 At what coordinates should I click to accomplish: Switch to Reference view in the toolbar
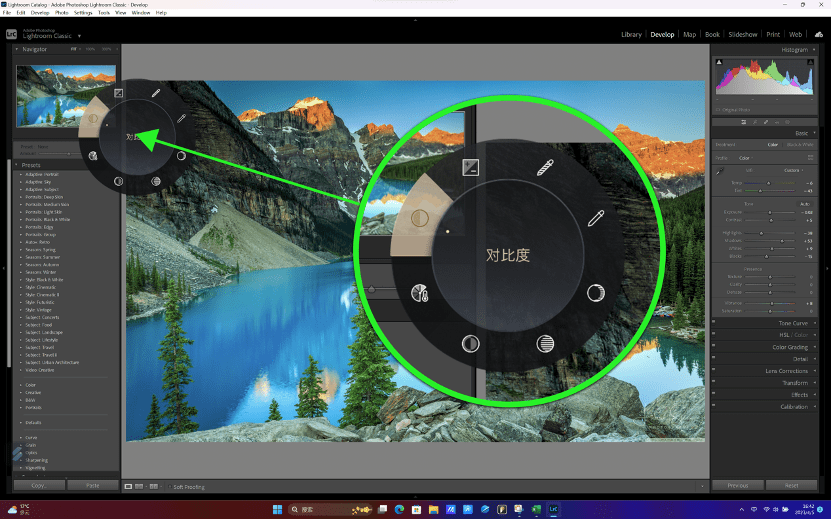click(139, 487)
